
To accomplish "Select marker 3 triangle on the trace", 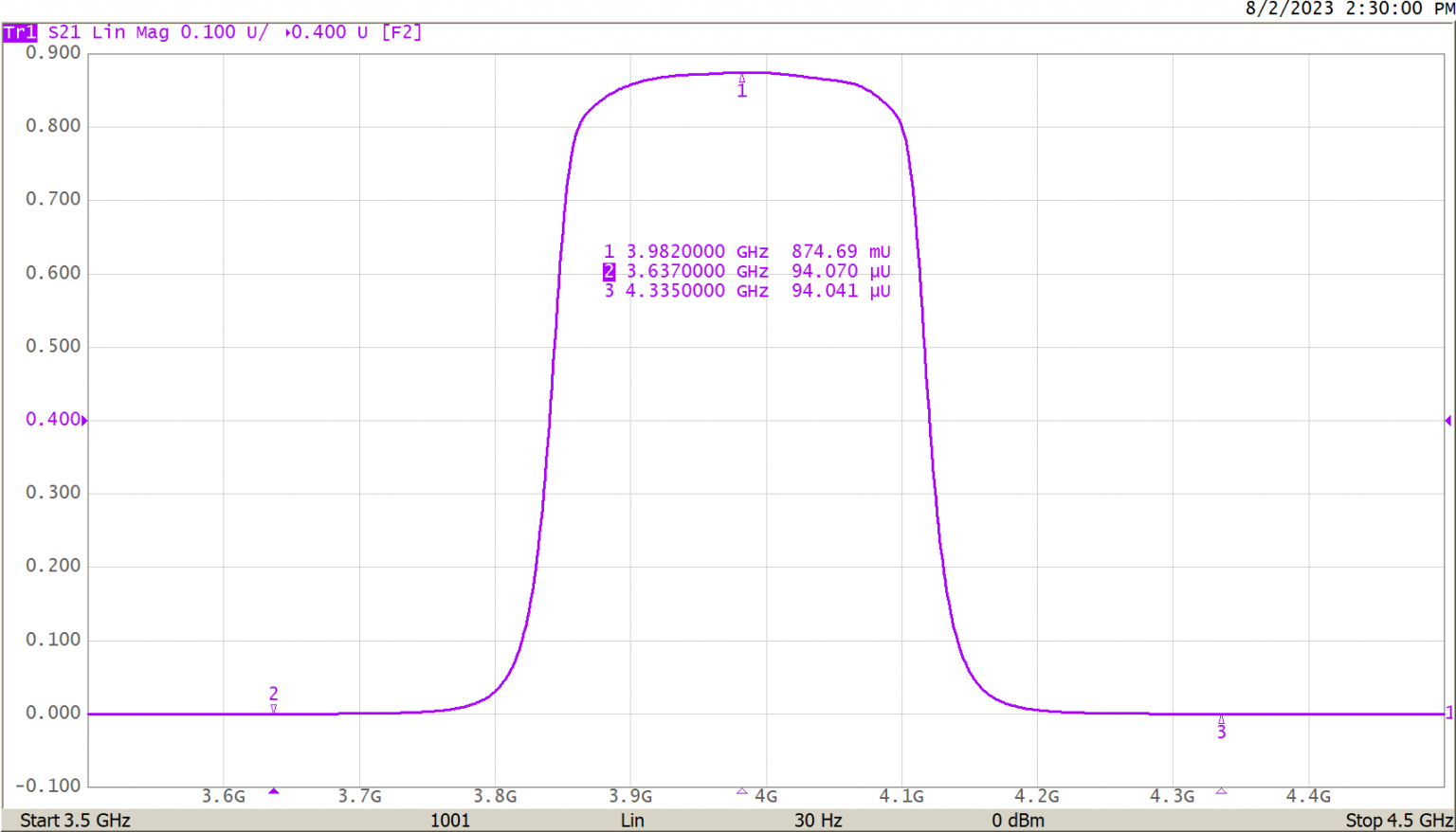I will tap(1221, 719).
